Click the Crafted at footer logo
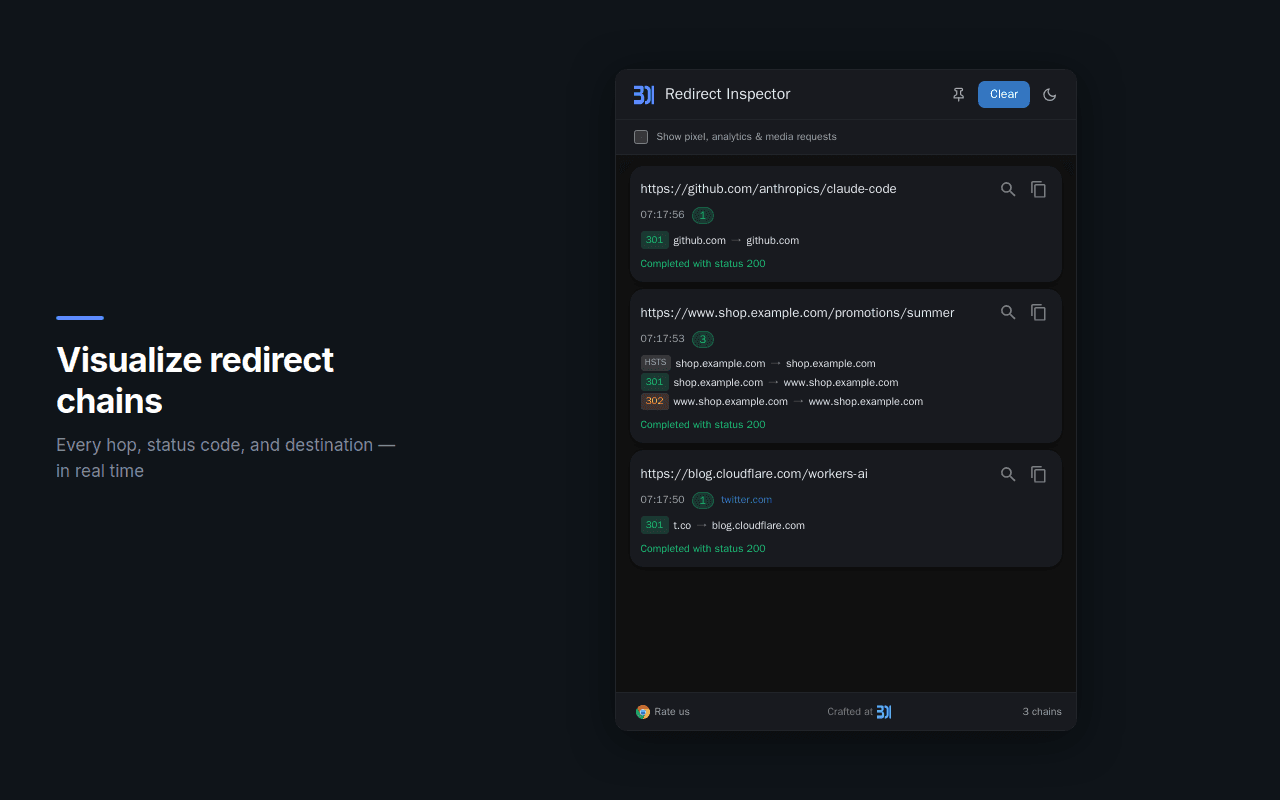 884,711
